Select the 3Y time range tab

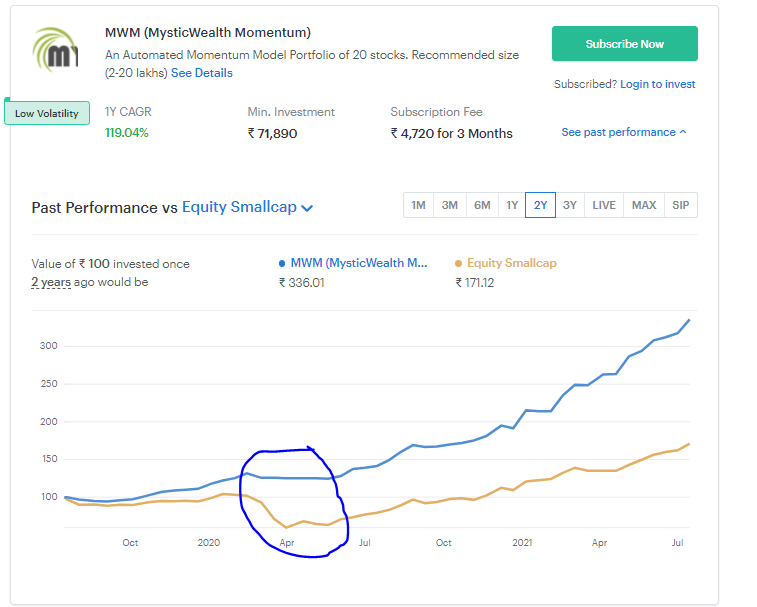pos(570,205)
